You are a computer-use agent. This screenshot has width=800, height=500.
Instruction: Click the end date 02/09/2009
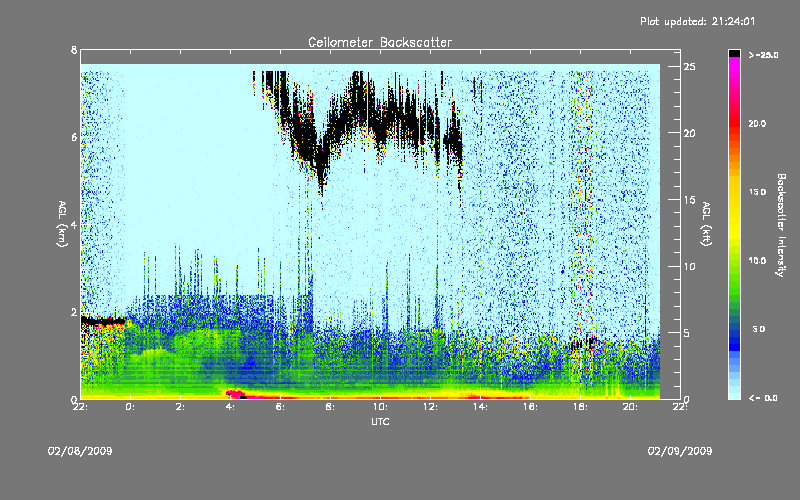coord(680,451)
